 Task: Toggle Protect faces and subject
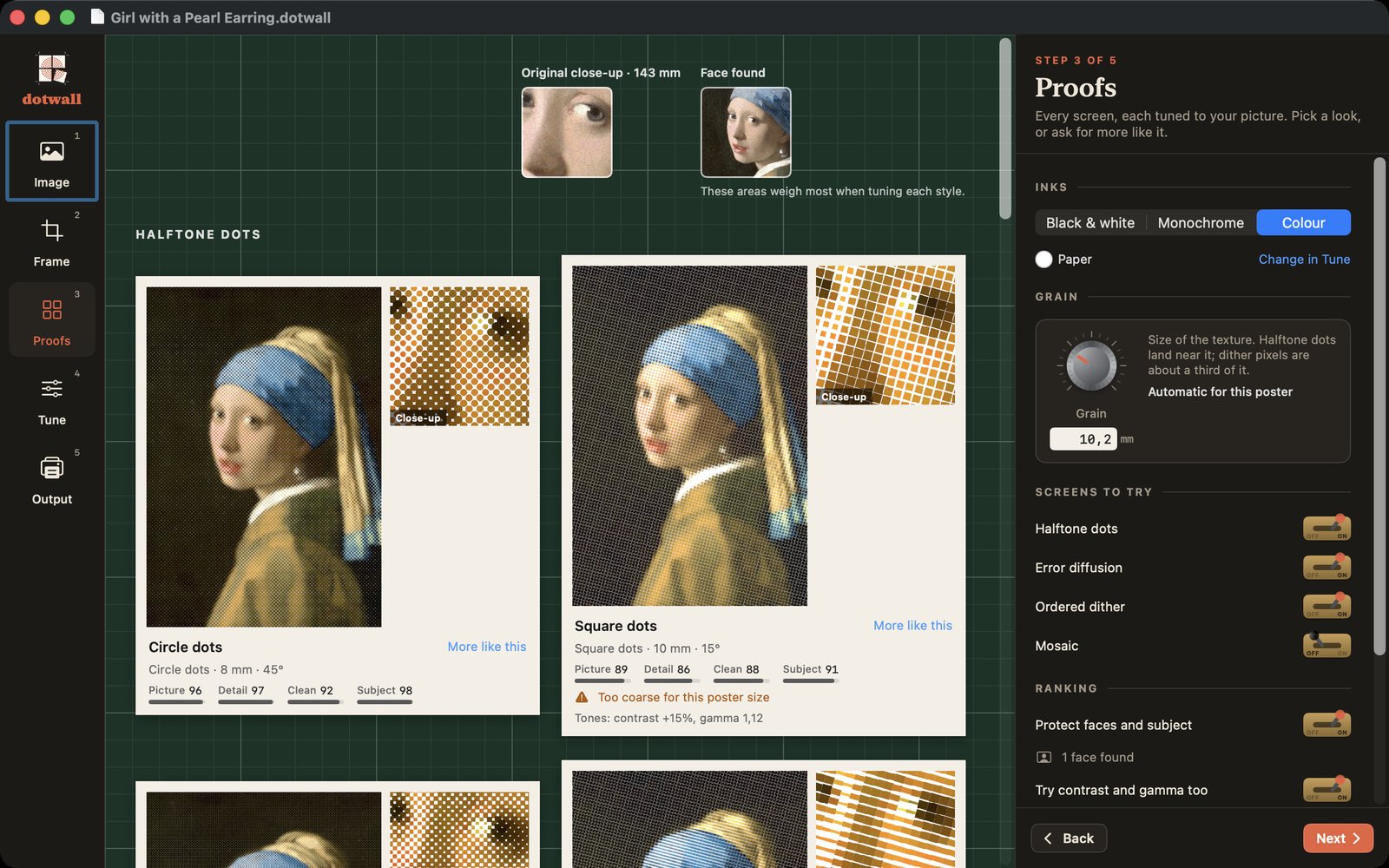click(1326, 724)
